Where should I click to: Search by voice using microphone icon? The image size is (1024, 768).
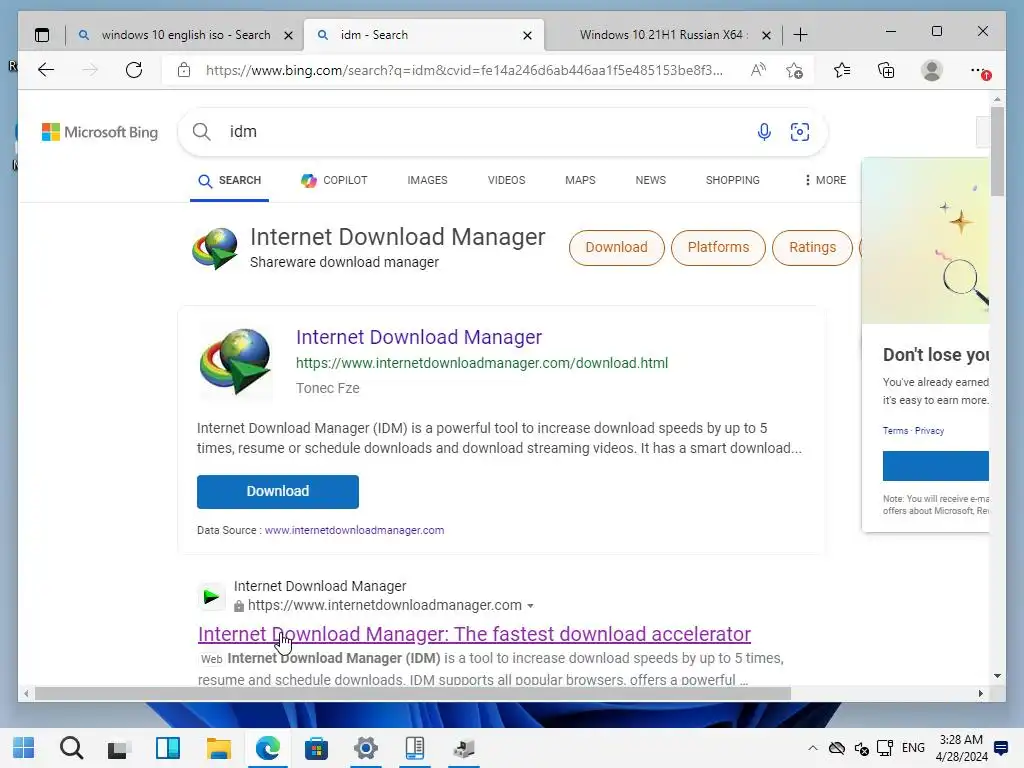click(x=764, y=132)
